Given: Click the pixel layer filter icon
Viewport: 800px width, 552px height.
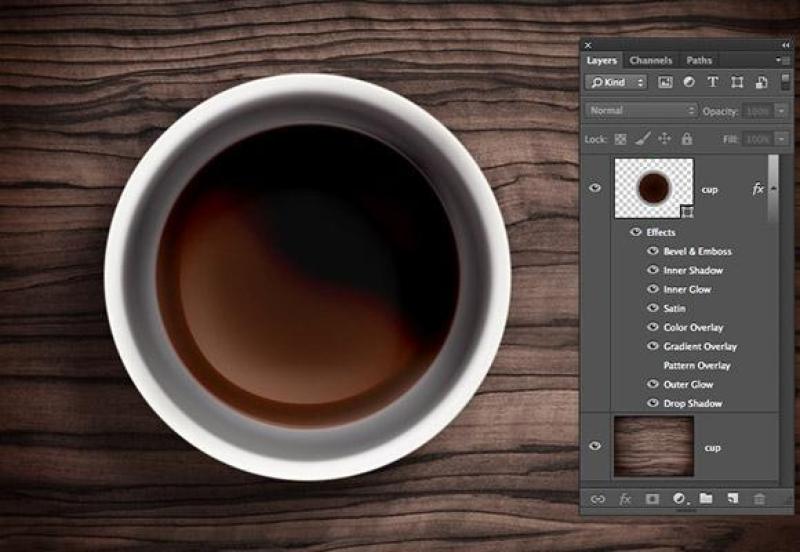Looking at the screenshot, I should click(665, 82).
